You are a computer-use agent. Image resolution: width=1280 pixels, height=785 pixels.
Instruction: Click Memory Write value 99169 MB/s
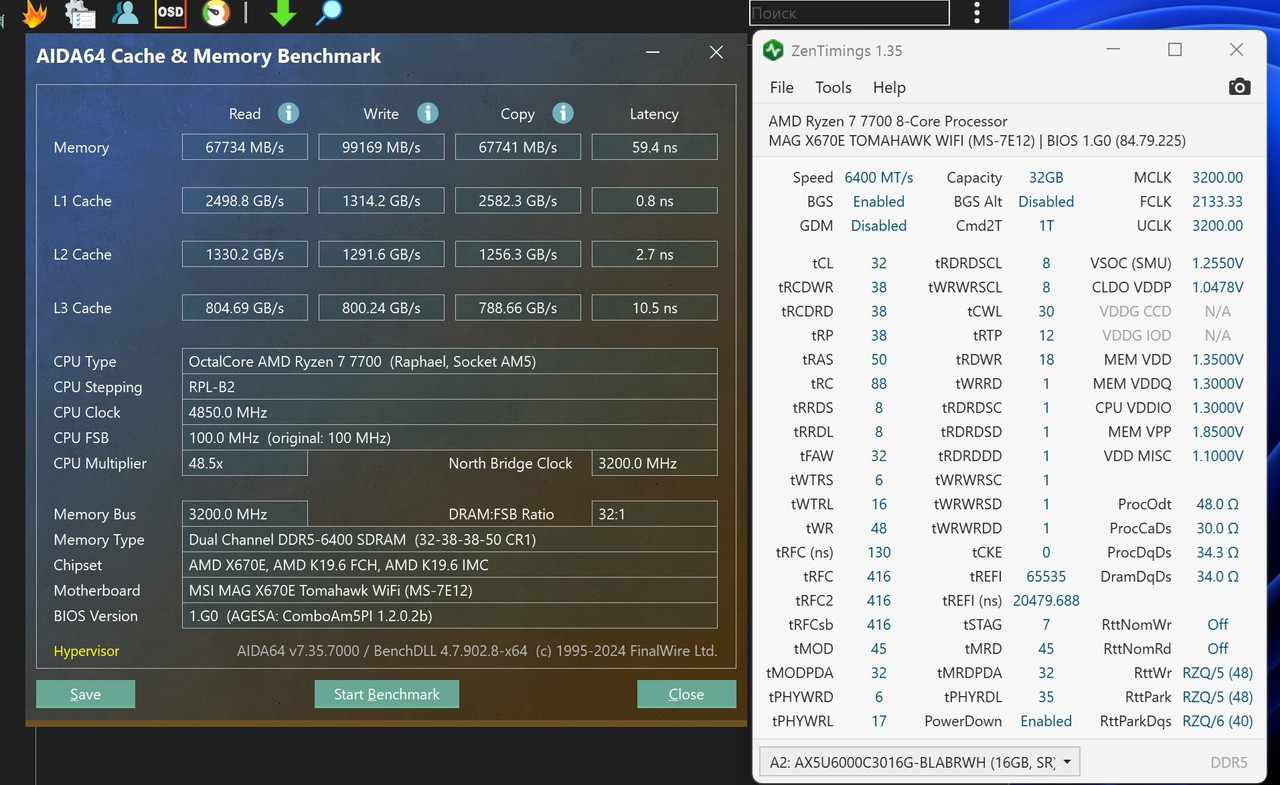pos(381,147)
